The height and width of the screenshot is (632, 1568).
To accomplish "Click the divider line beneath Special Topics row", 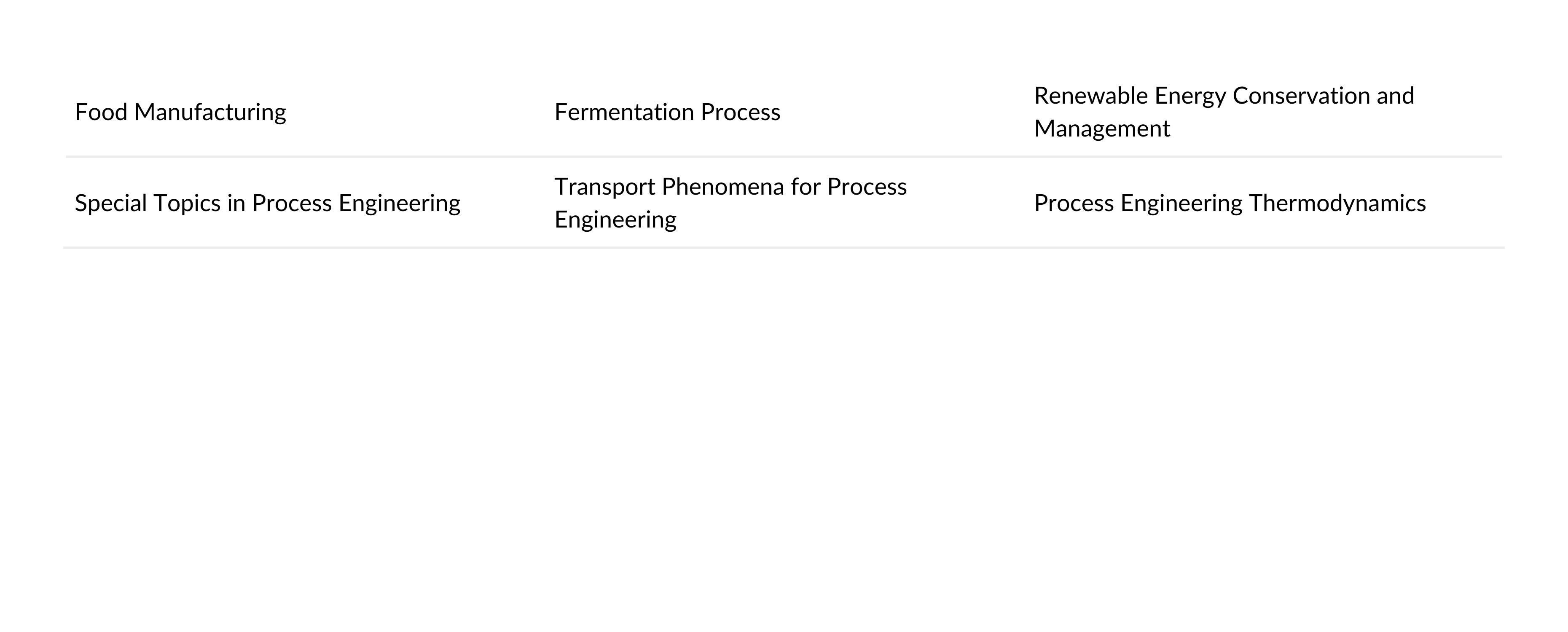I will pos(784,248).
